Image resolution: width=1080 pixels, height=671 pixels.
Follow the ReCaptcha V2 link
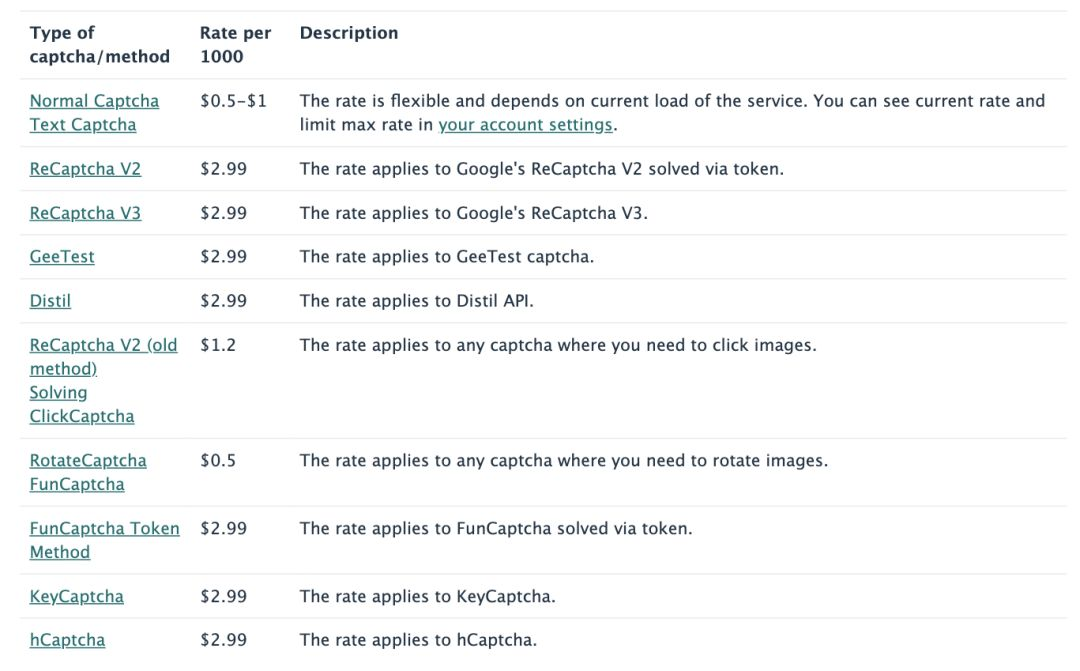[x=85, y=169]
